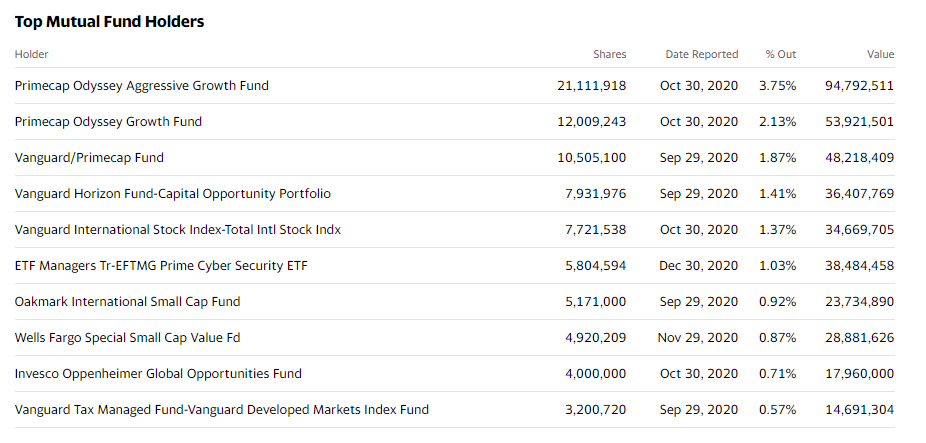
Task: Click the 94,792,511 value cell
Action: click(x=859, y=86)
